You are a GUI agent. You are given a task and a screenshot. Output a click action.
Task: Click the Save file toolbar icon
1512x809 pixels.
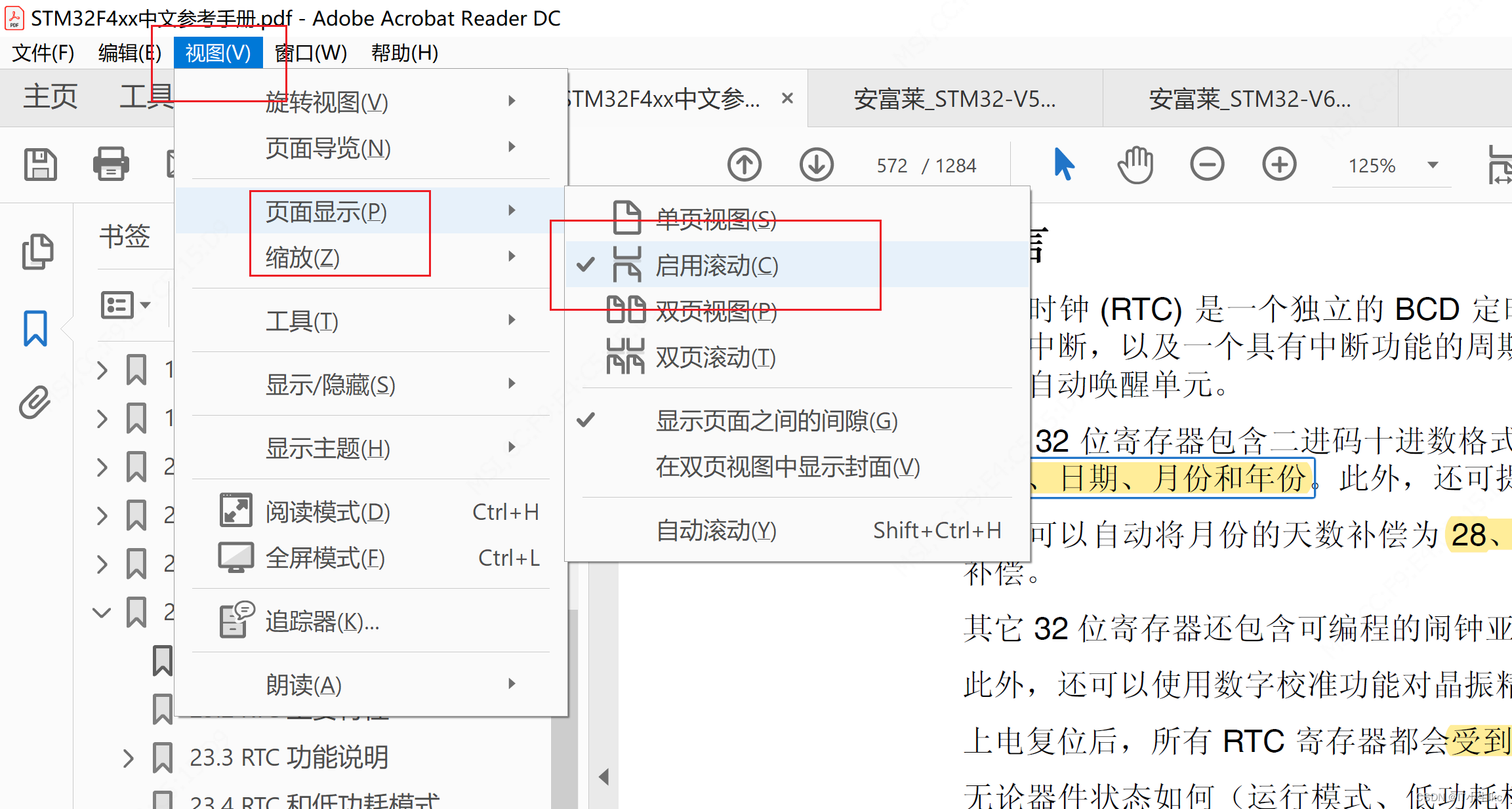[x=41, y=164]
